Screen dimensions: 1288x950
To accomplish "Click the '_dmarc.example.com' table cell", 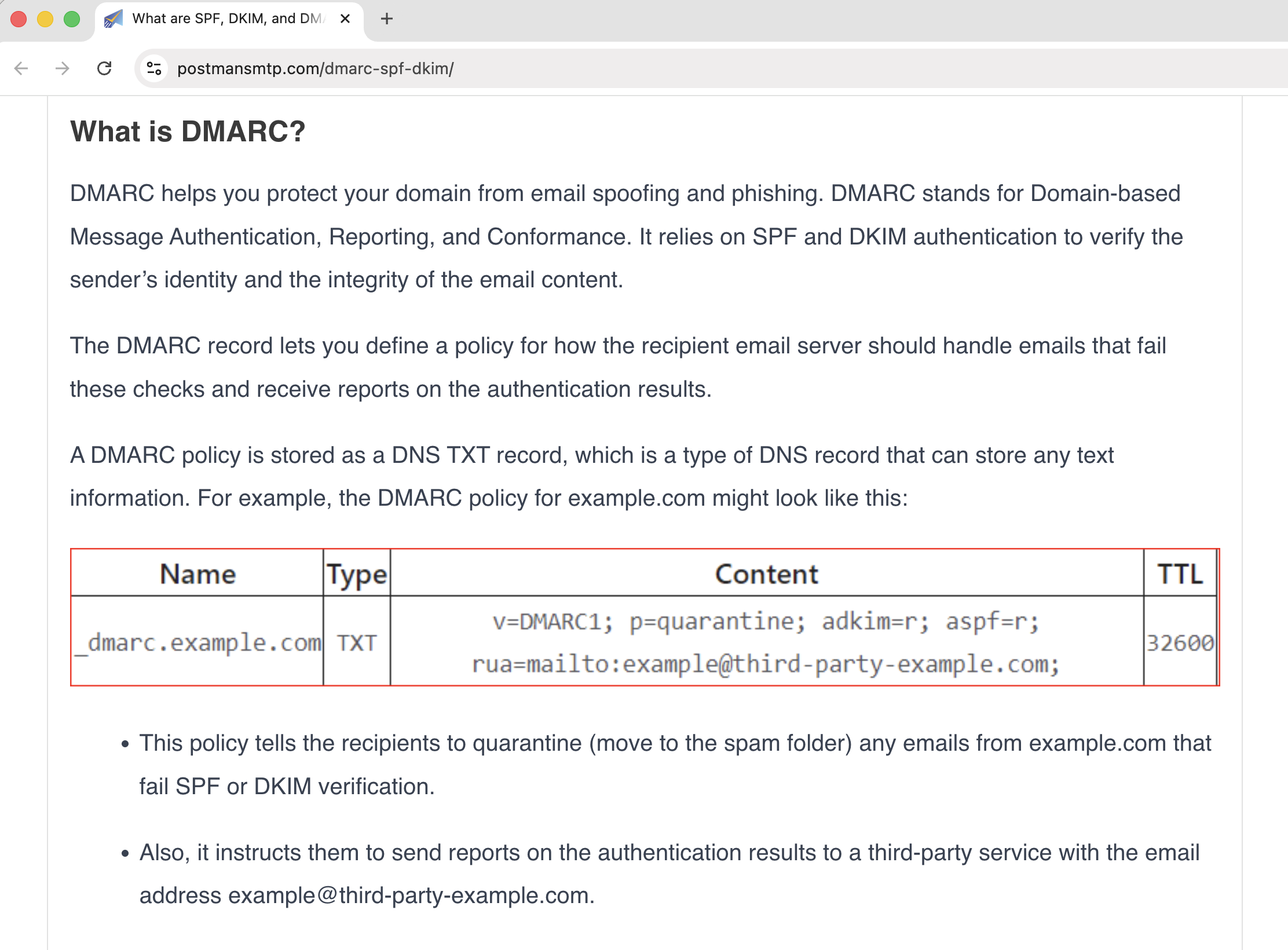I will pyautogui.click(x=197, y=642).
